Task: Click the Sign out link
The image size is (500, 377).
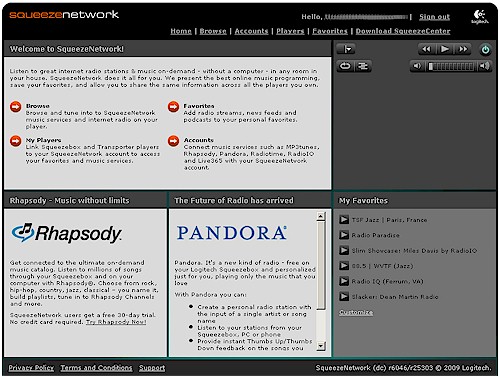Action: 434,17
